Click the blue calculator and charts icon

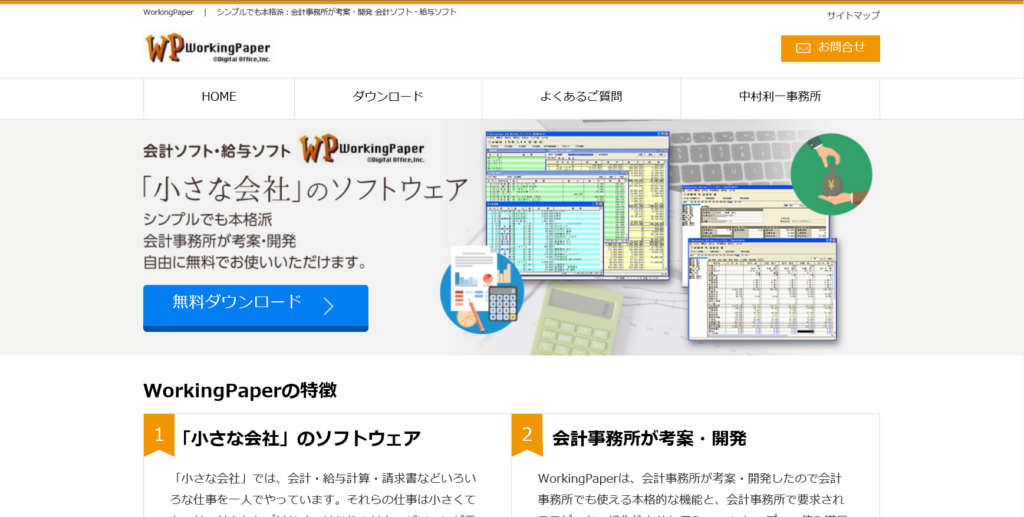coord(482,291)
